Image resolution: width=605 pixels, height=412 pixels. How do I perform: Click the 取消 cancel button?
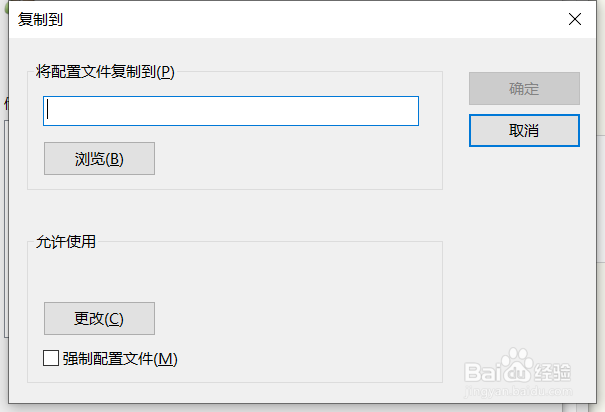(x=524, y=130)
